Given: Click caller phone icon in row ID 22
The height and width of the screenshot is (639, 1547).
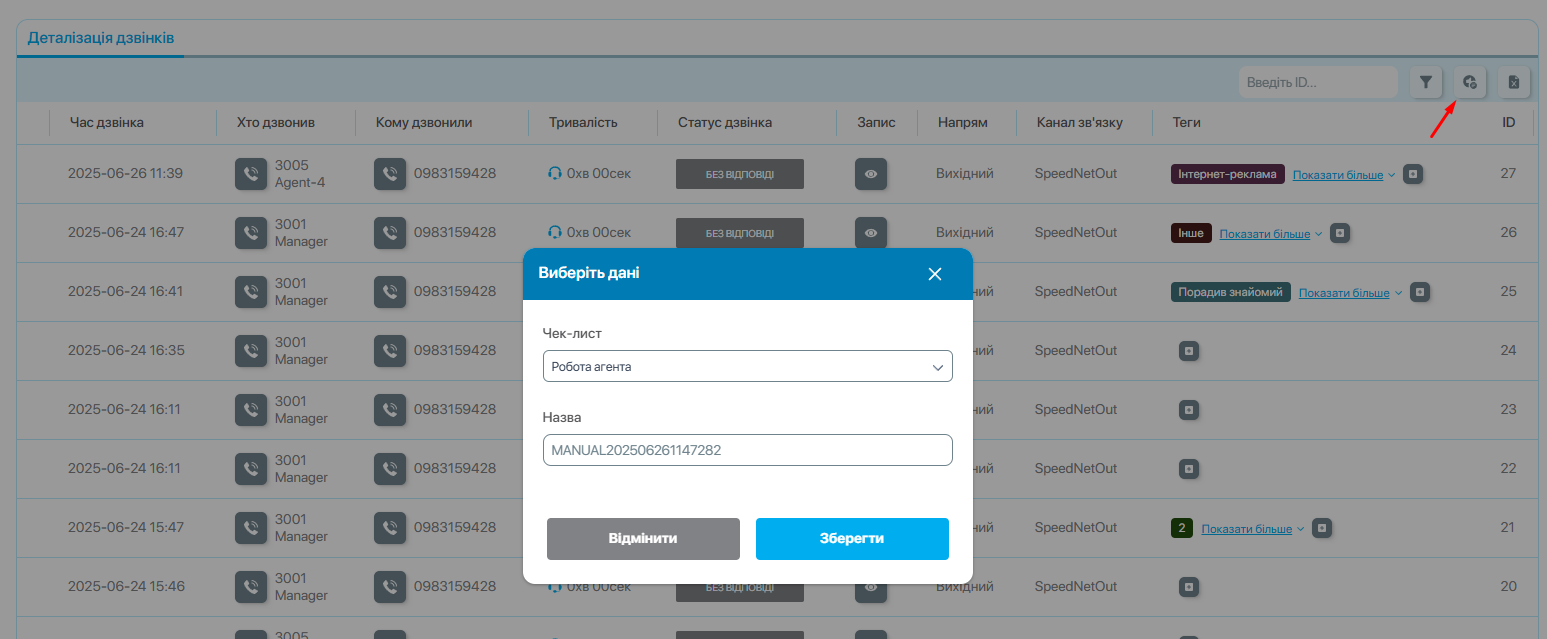Looking at the screenshot, I should (251, 469).
